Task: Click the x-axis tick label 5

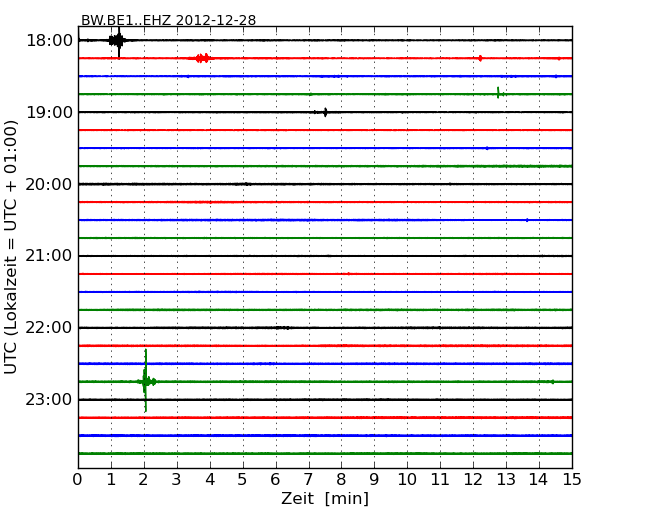Action: (x=243, y=479)
